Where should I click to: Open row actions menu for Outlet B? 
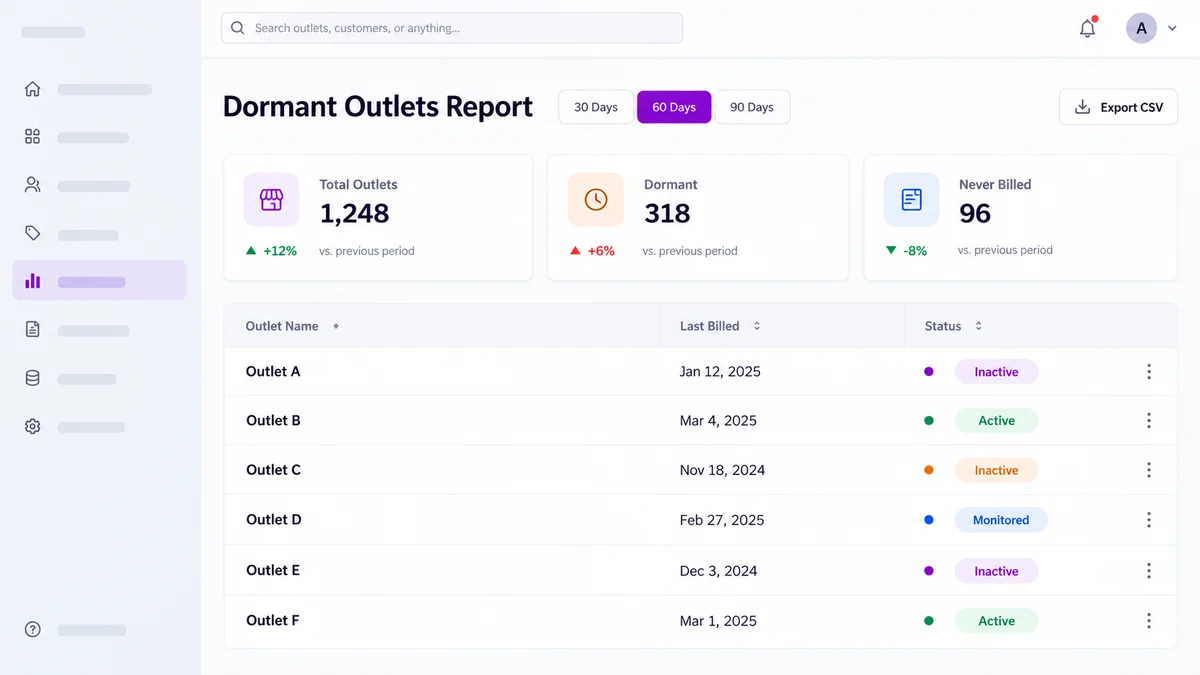(x=1149, y=421)
